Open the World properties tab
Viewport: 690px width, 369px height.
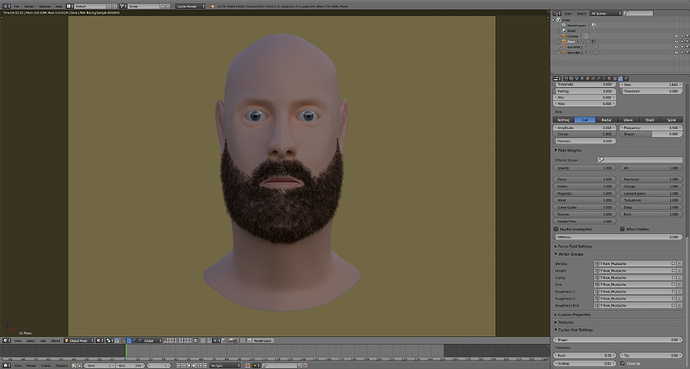[x=582, y=78]
